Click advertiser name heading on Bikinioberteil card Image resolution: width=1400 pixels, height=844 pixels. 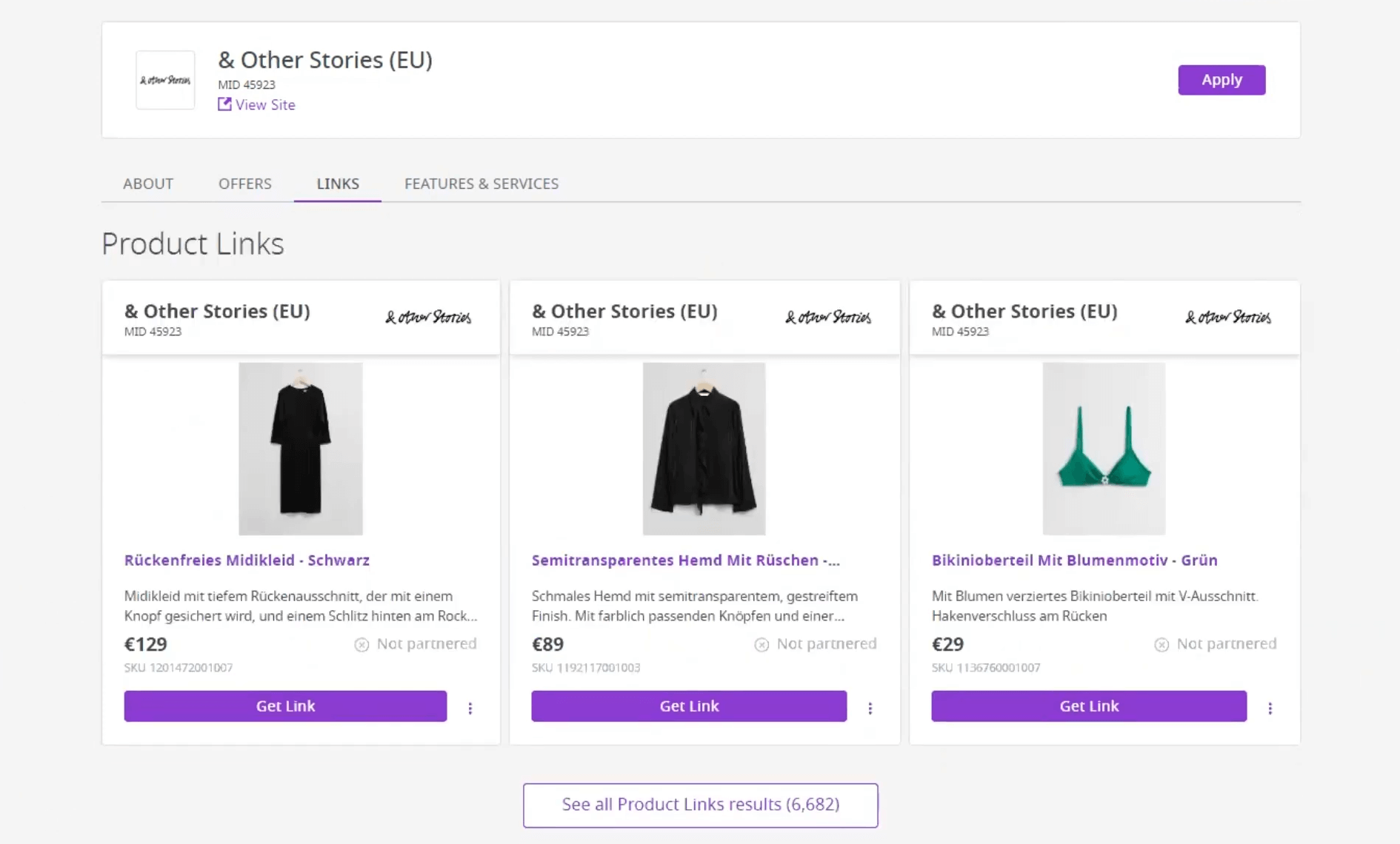click(1024, 312)
